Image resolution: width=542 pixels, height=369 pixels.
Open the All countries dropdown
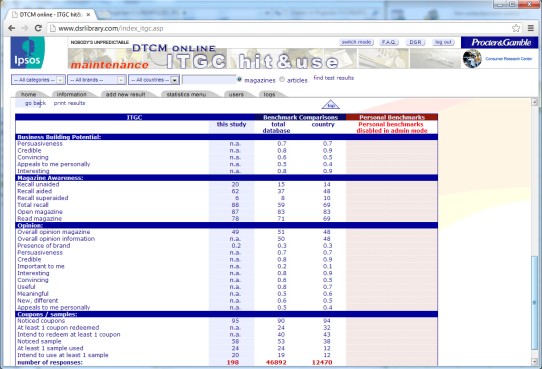pos(154,80)
